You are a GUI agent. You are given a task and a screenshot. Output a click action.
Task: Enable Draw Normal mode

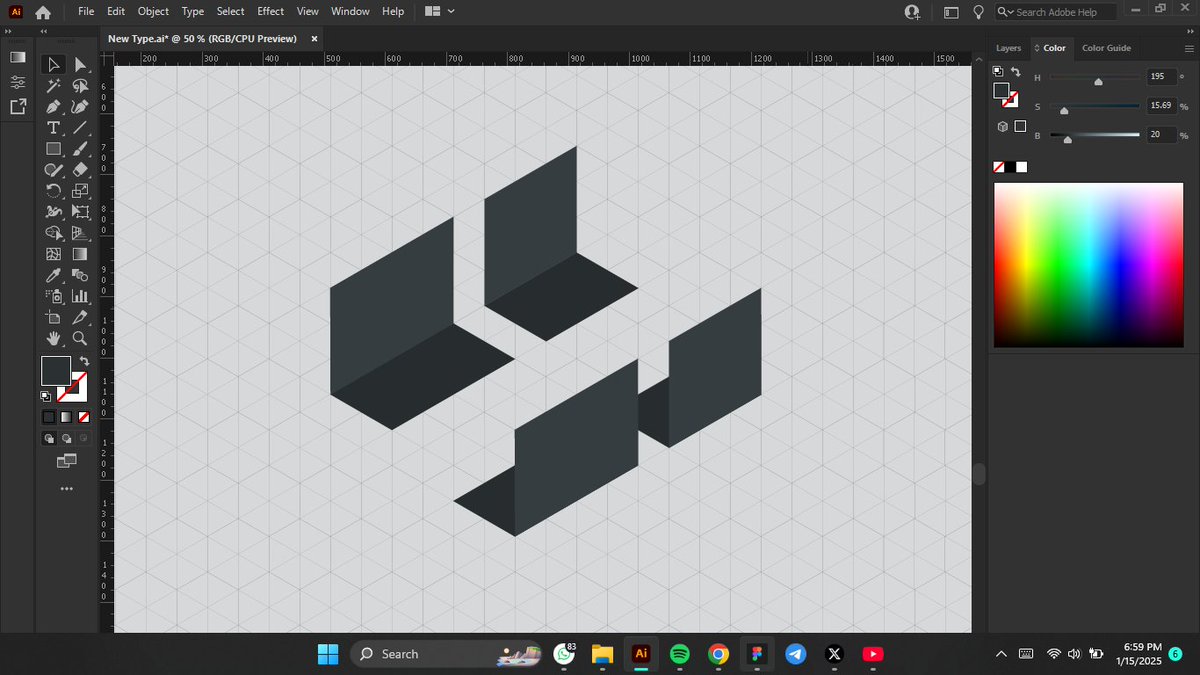coord(49,438)
